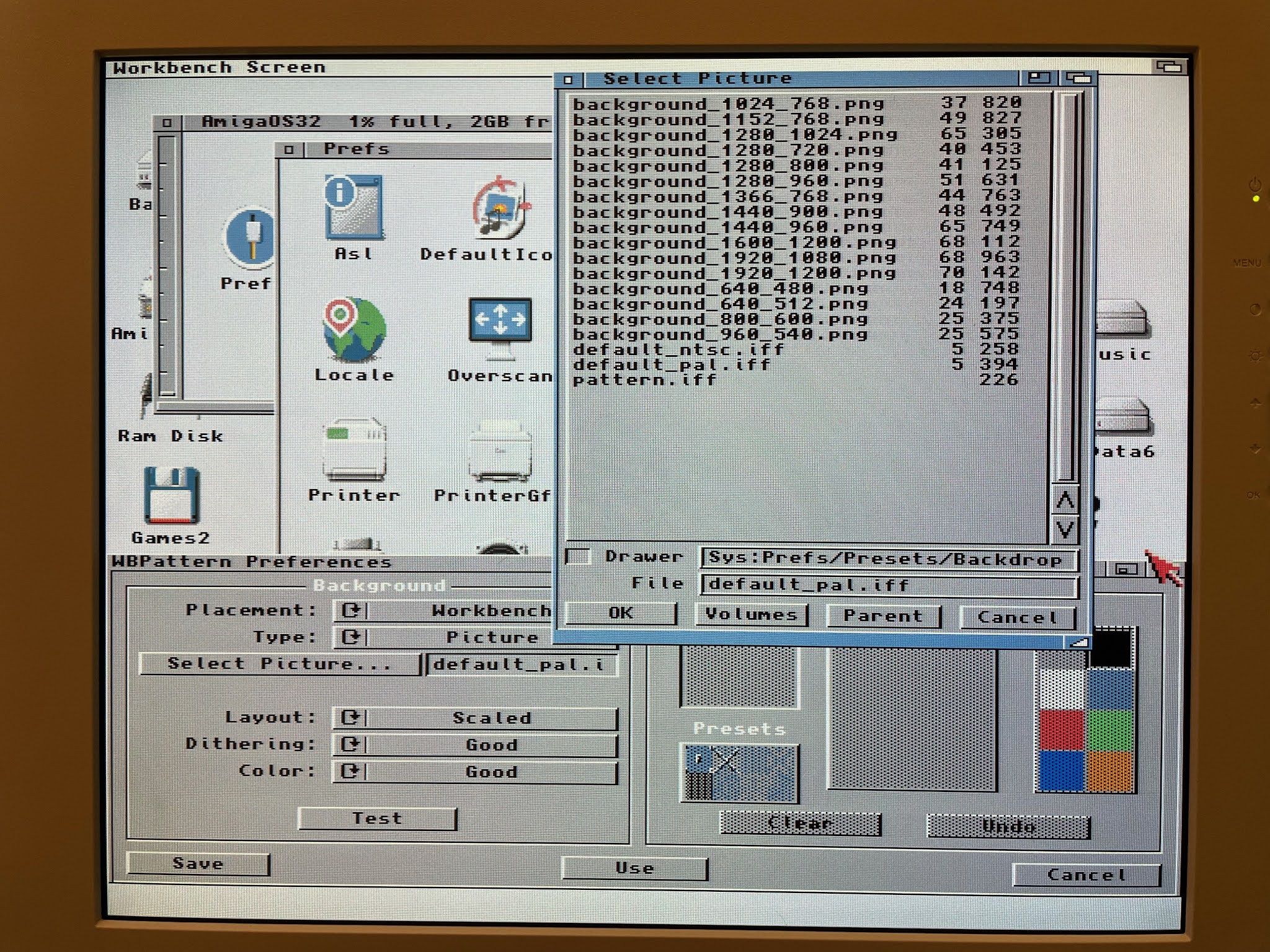Screen dimensions: 1270x952
Task: Cancel the WBPattern Preferences window
Action: (1086, 875)
